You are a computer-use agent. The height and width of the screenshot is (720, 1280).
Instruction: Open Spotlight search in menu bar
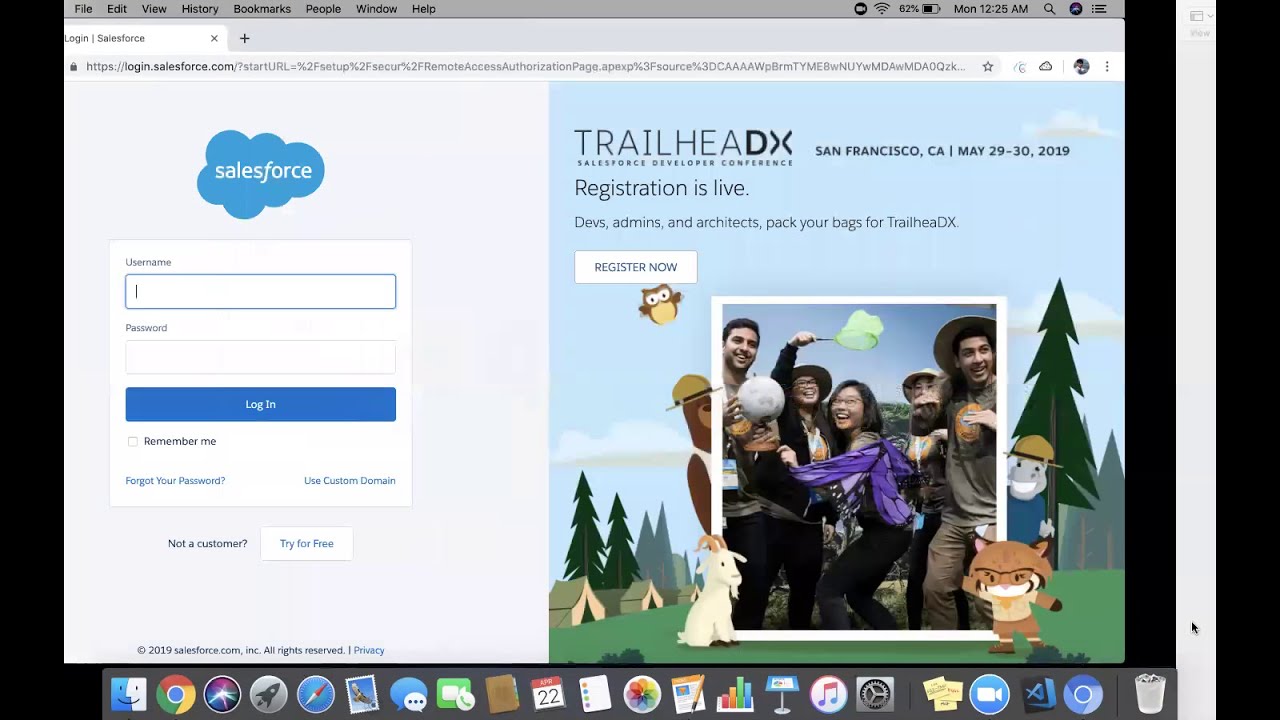click(1049, 9)
